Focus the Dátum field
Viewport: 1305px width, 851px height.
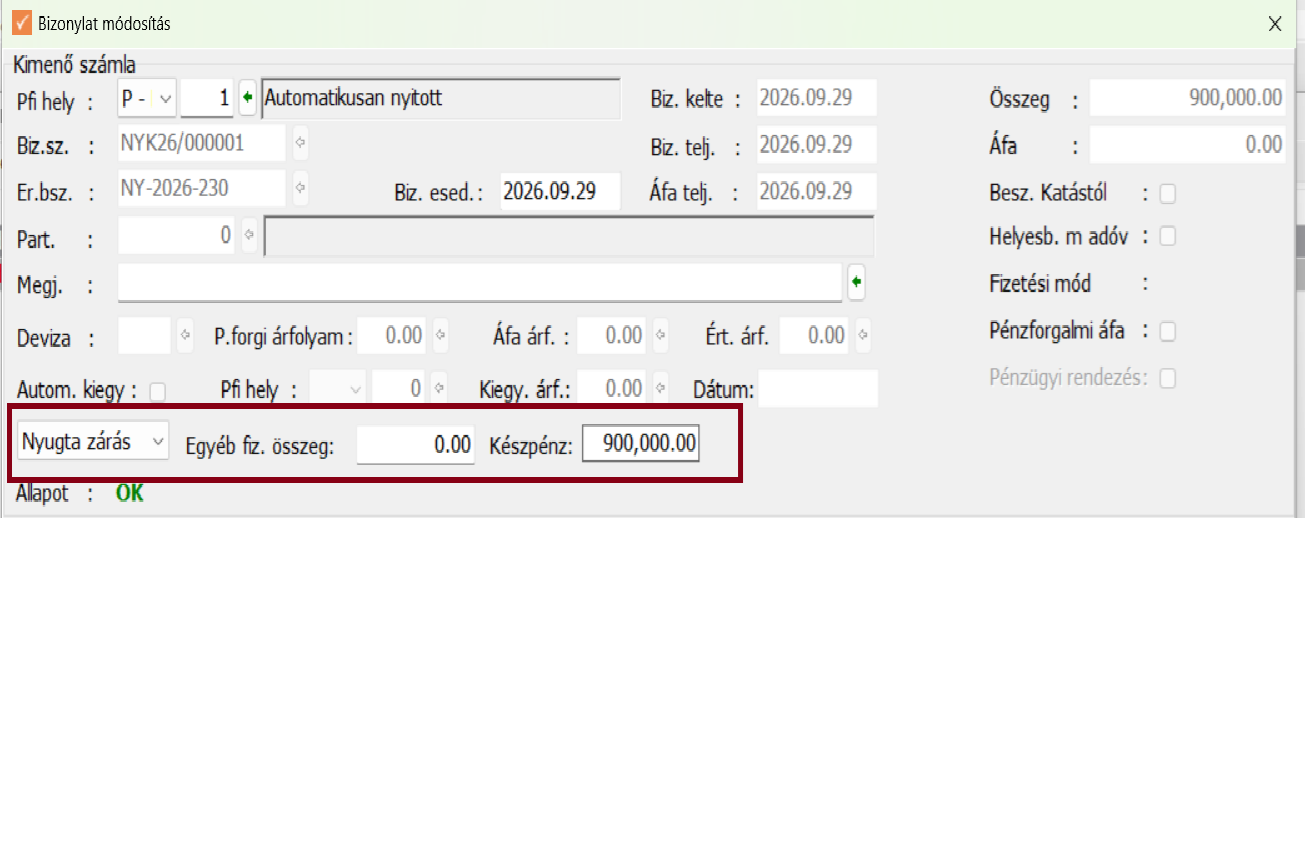tap(818, 388)
